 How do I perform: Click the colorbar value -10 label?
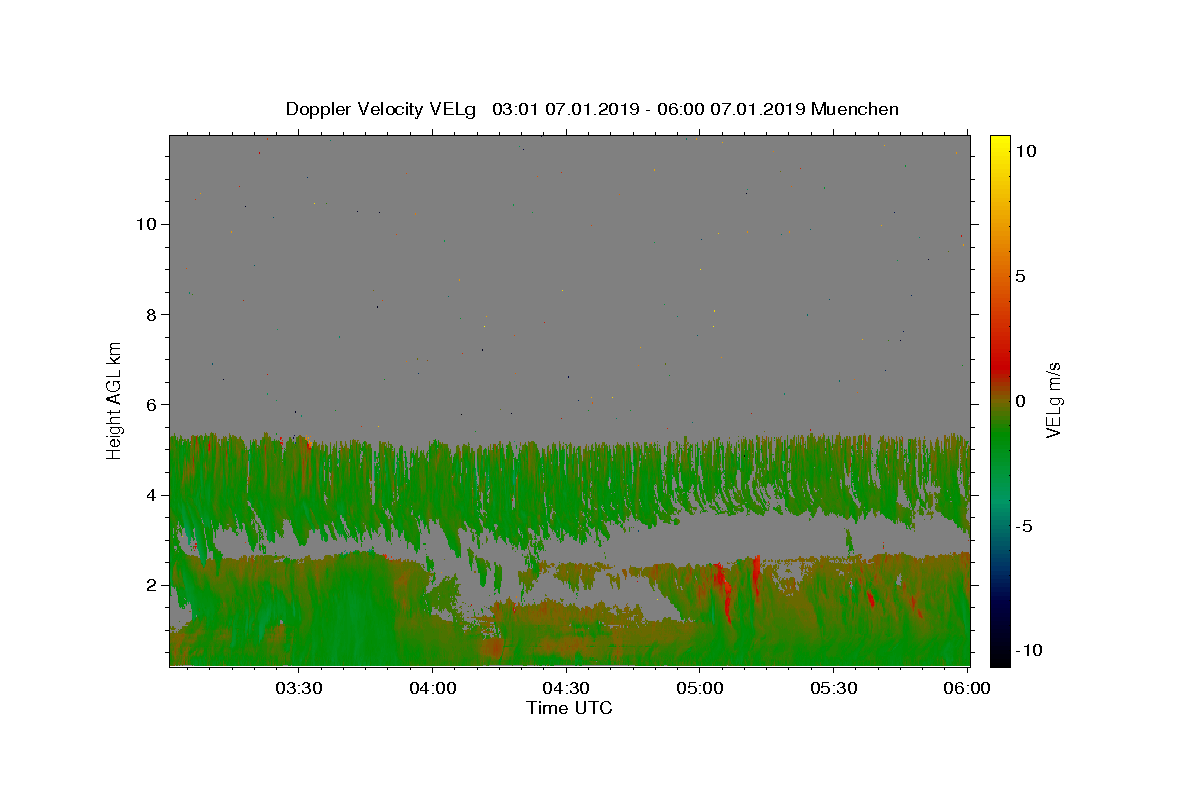click(1028, 650)
